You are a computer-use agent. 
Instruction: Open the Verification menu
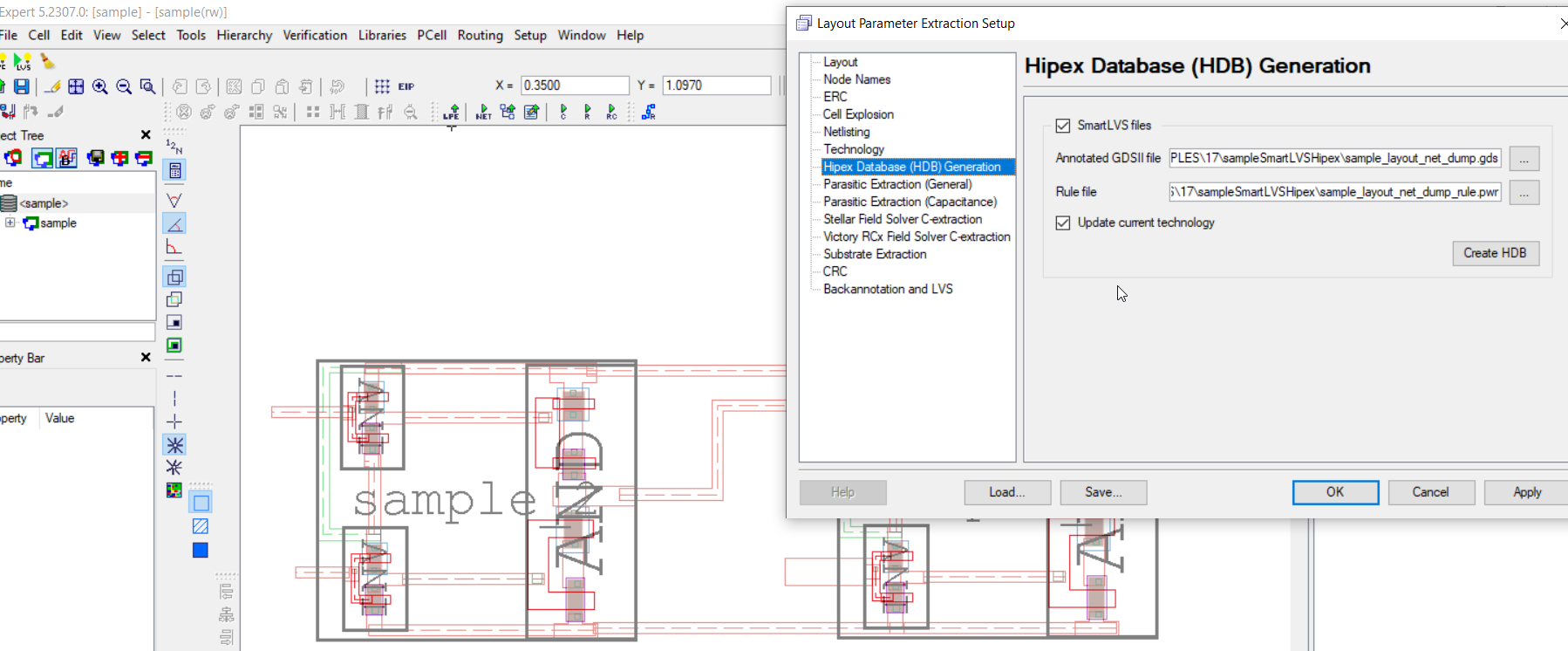click(x=315, y=35)
